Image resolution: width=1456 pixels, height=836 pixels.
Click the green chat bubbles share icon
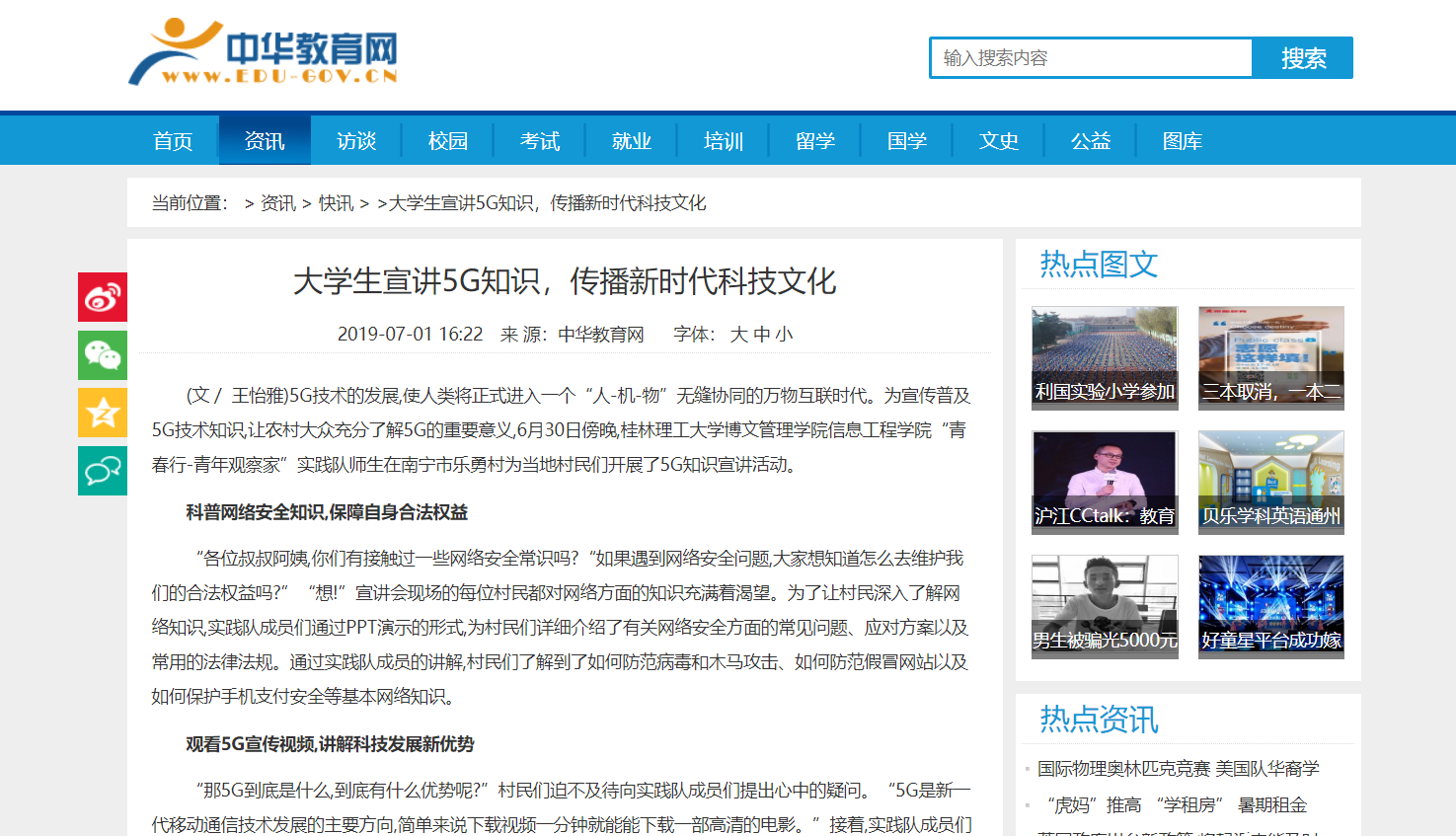point(103,471)
